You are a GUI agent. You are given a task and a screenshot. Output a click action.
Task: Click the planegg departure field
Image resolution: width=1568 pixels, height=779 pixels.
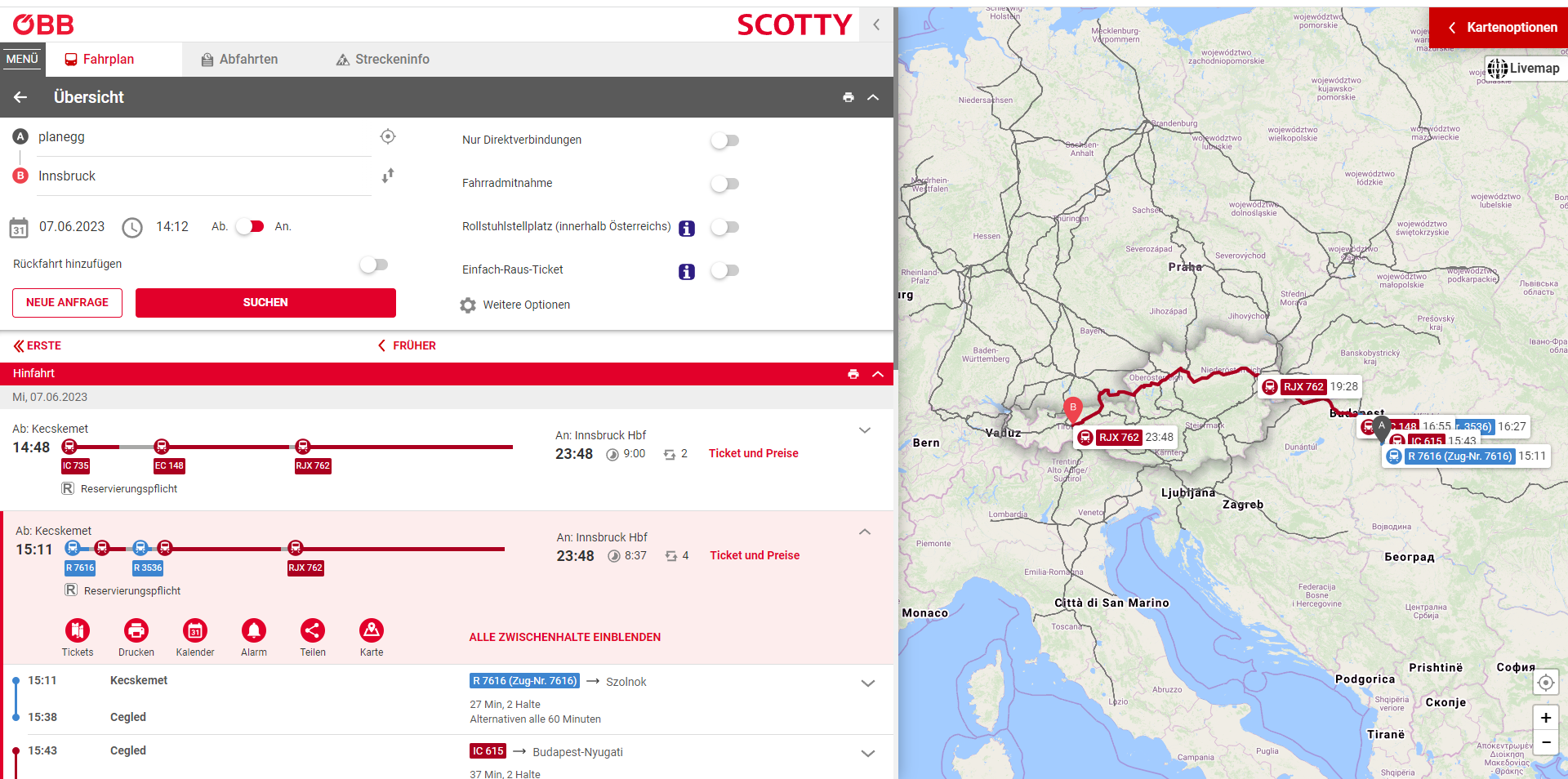click(204, 137)
